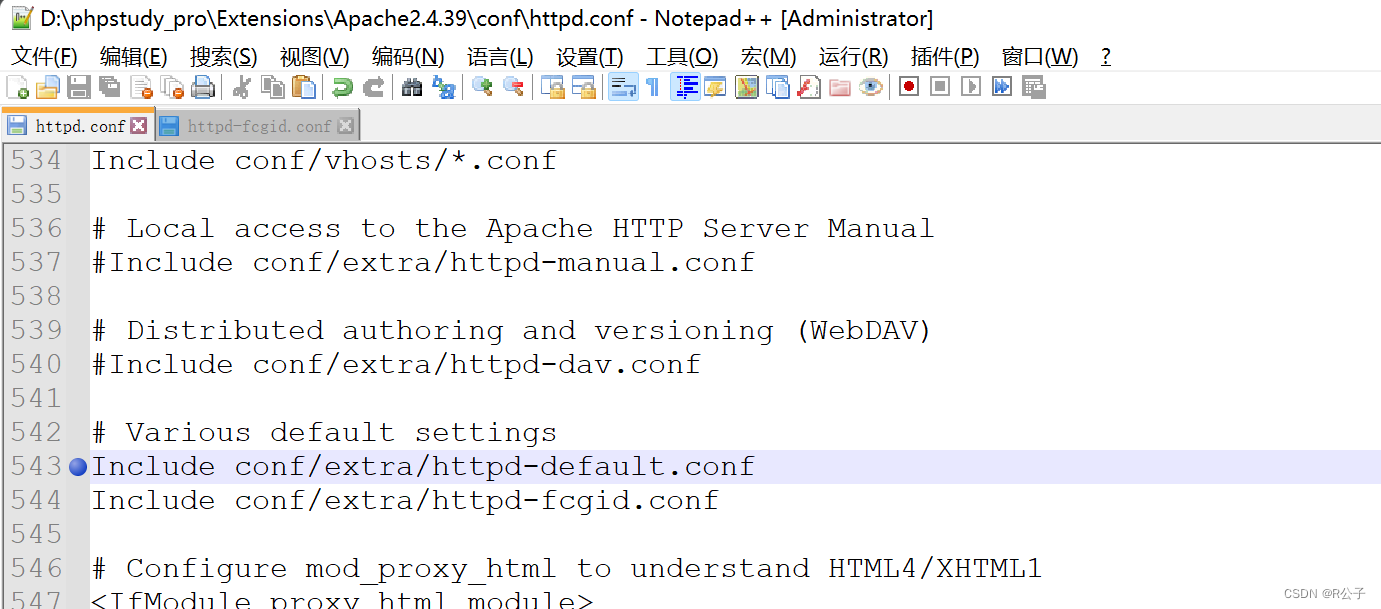The height and width of the screenshot is (609, 1381).
Task: Switch to the httpd-fcgid.conf tab
Action: coord(255,126)
